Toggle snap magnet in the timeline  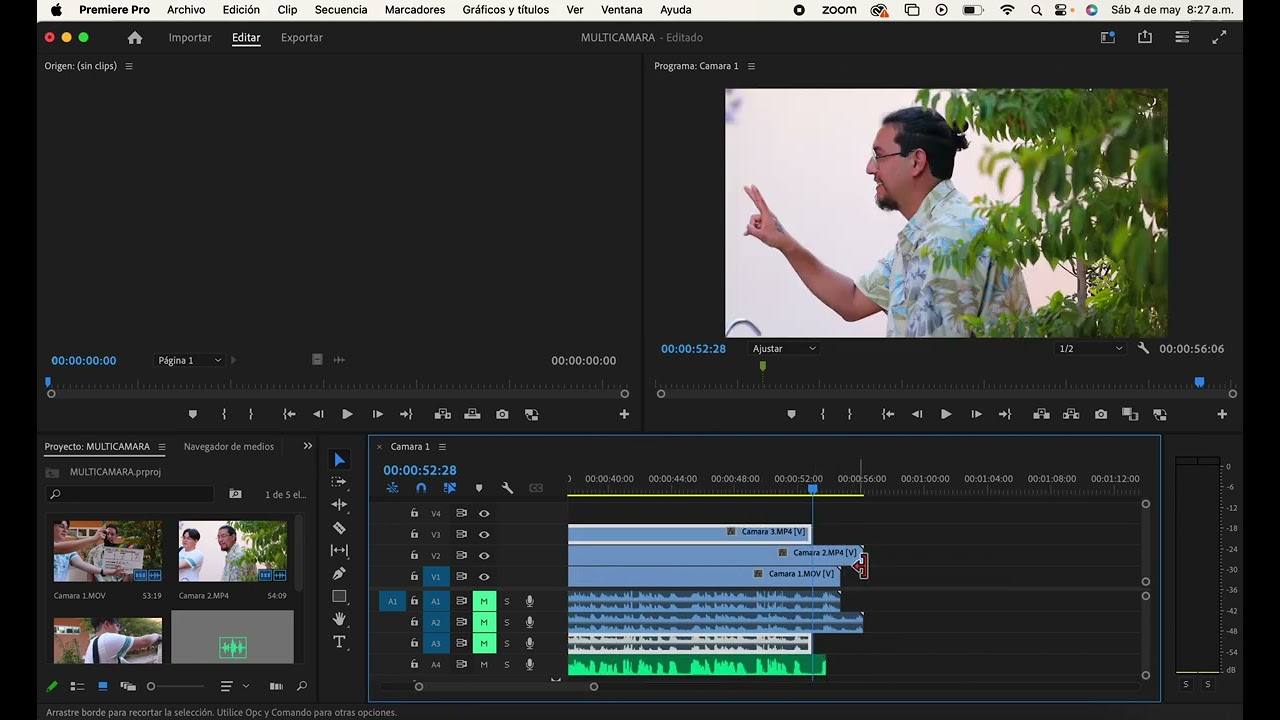tap(421, 488)
